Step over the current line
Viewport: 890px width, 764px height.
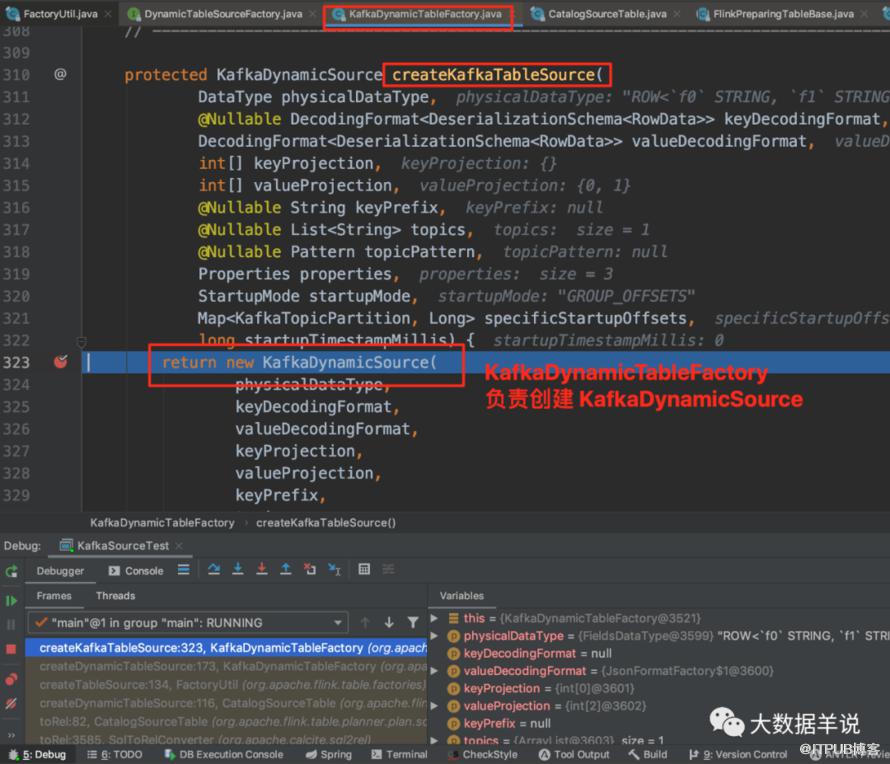point(214,569)
